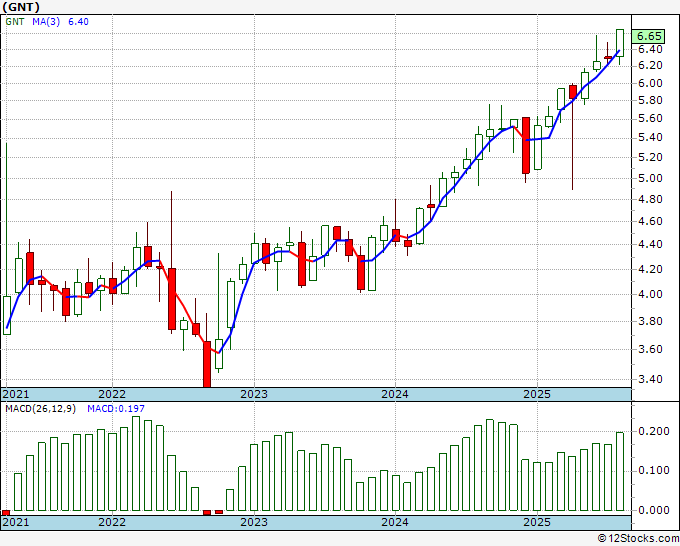Click 2025 on the price chart time axis
Screen dimensions: 680x546
tap(537, 394)
